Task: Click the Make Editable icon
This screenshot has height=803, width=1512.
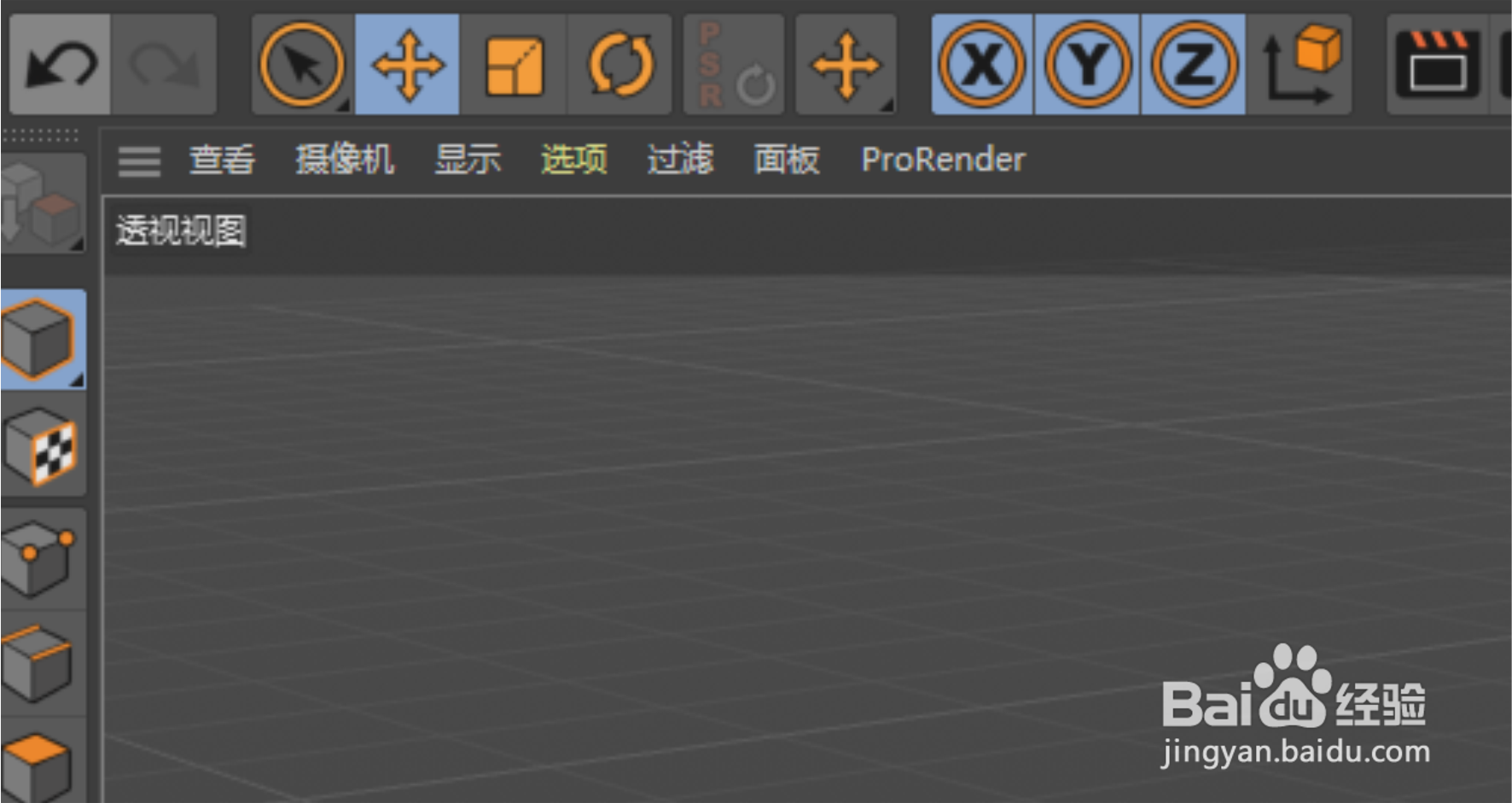Action: pyautogui.click(x=41, y=203)
